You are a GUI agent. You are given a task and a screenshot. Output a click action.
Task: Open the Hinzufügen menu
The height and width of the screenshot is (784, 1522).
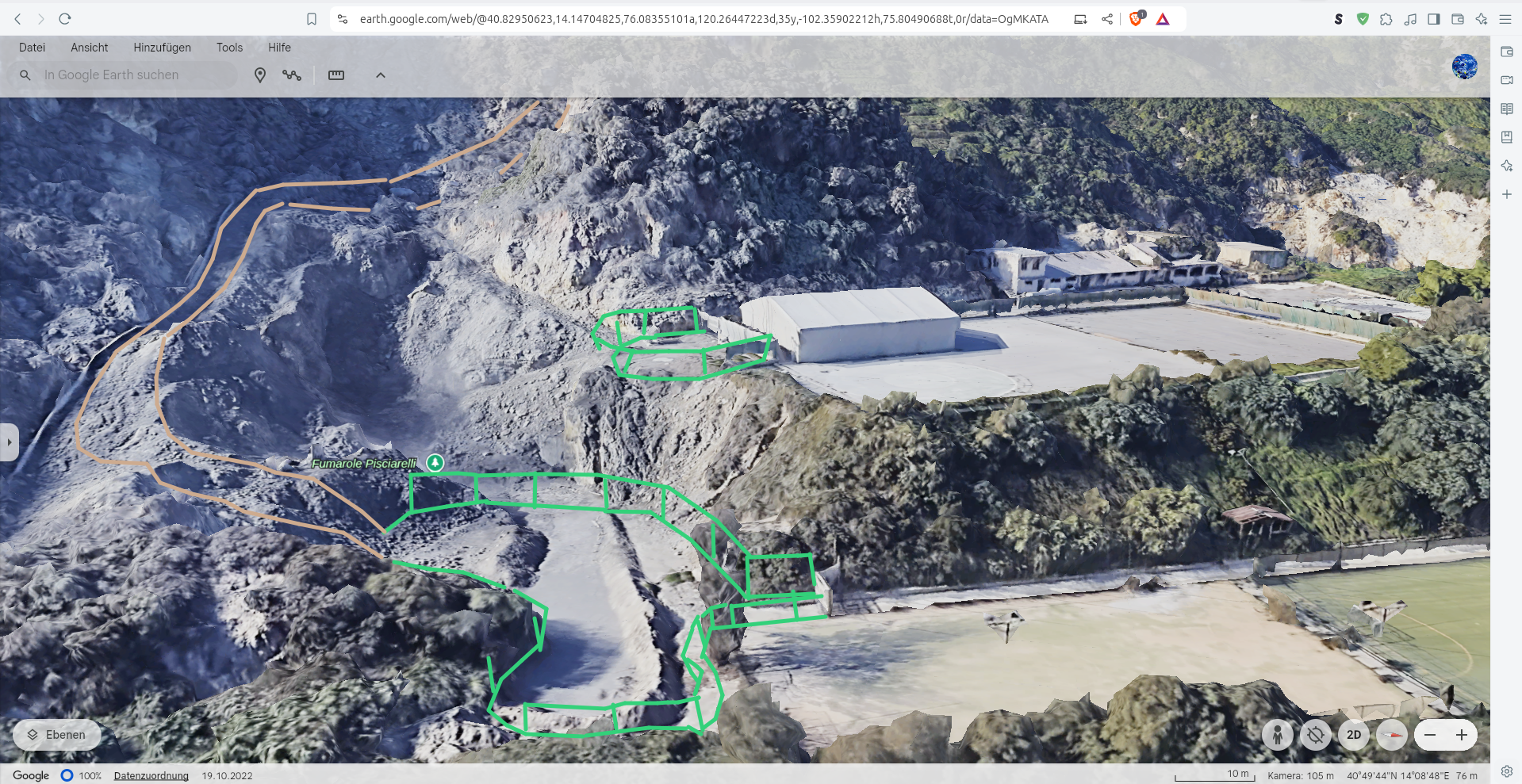(x=162, y=48)
